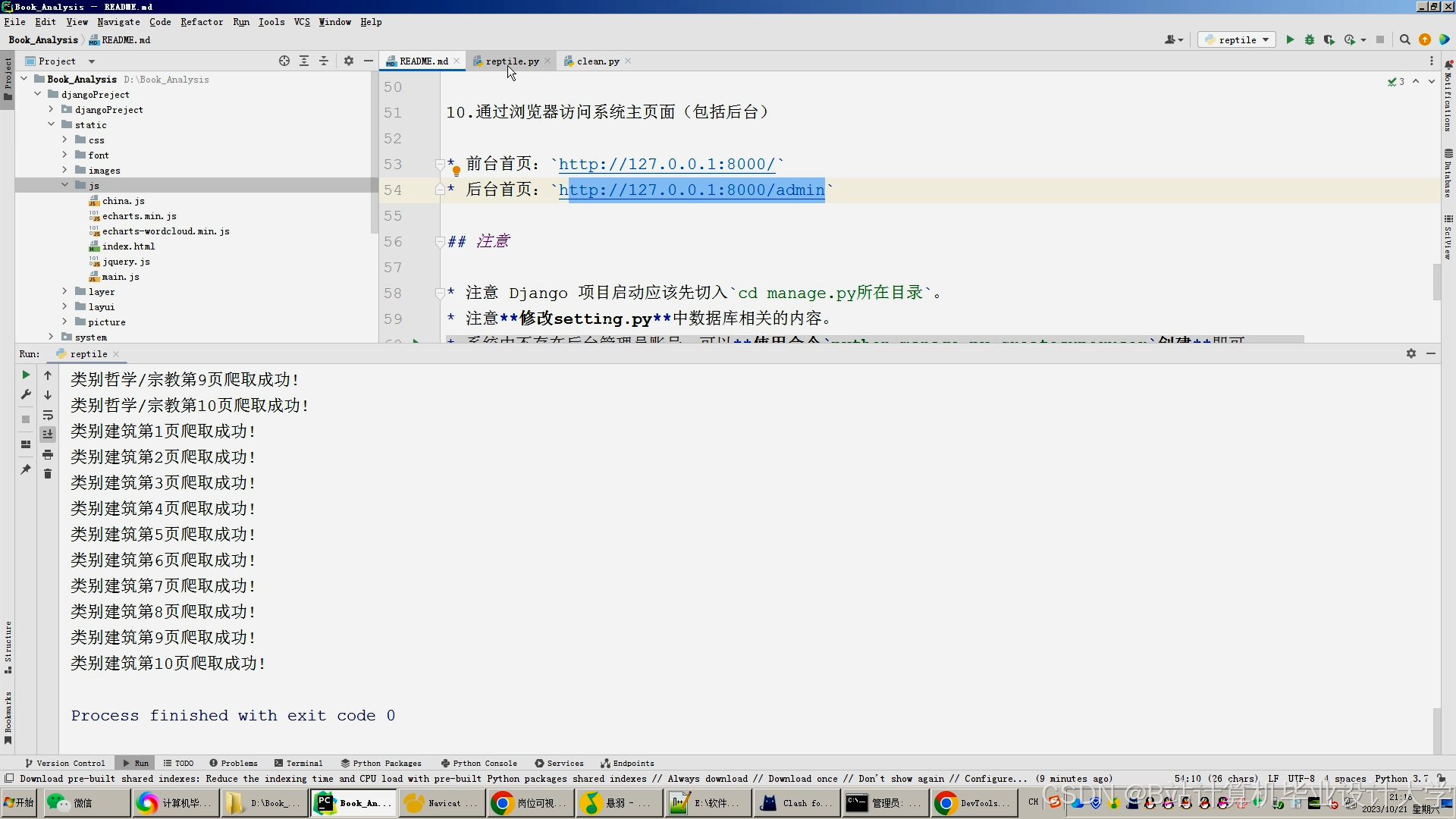The image size is (1456, 819).
Task: Toggle scroll to end in Run console
Action: click(x=48, y=435)
